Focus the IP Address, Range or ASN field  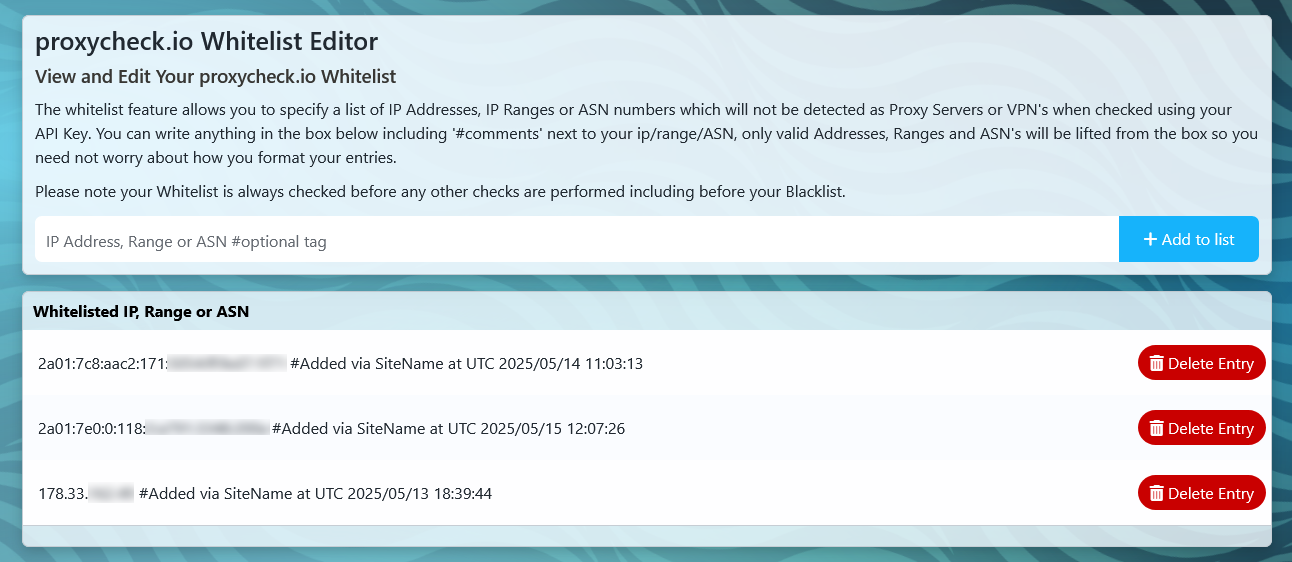577,240
